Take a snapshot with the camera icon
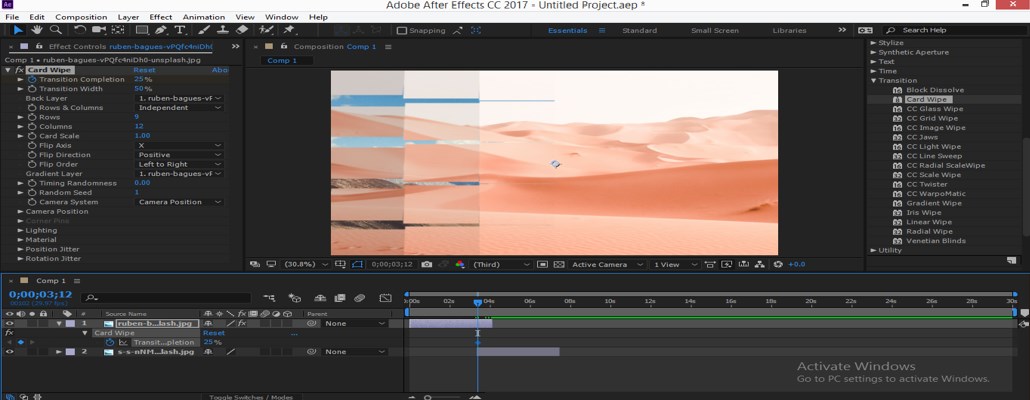The width and height of the screenshot is (1030, 400). point(427,265)
